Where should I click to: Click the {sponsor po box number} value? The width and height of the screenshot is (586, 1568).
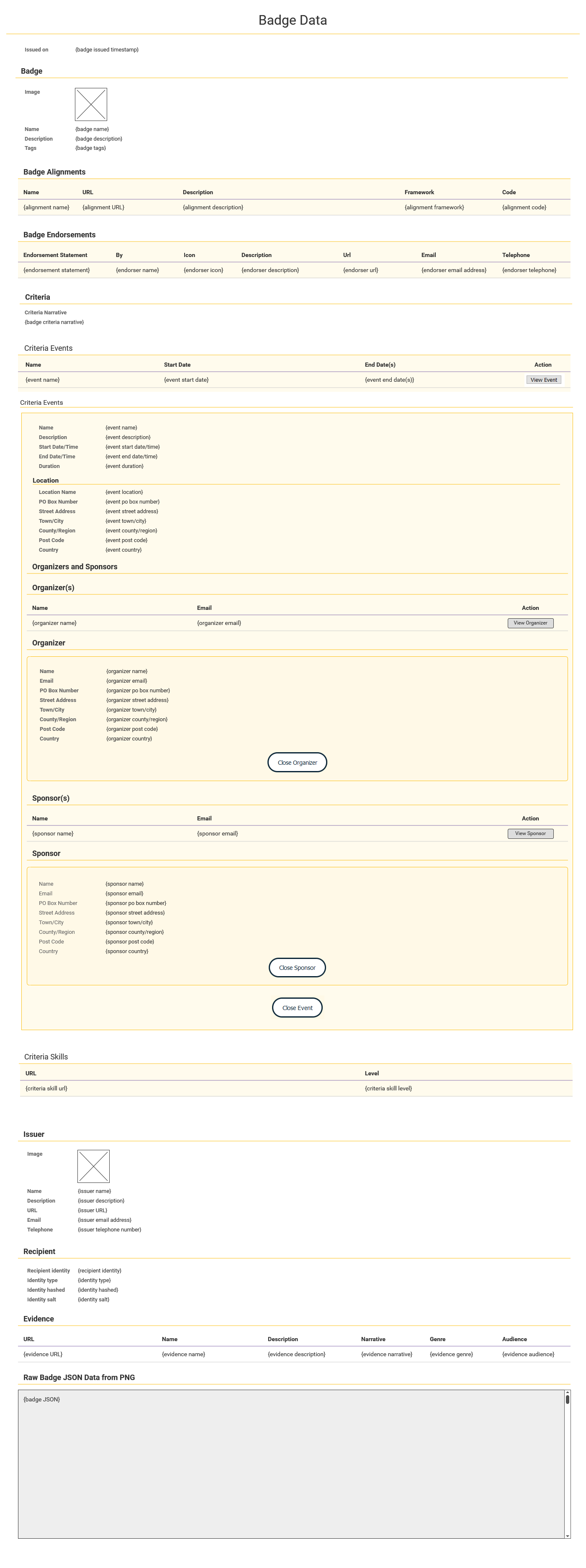[x=136, y=903]
